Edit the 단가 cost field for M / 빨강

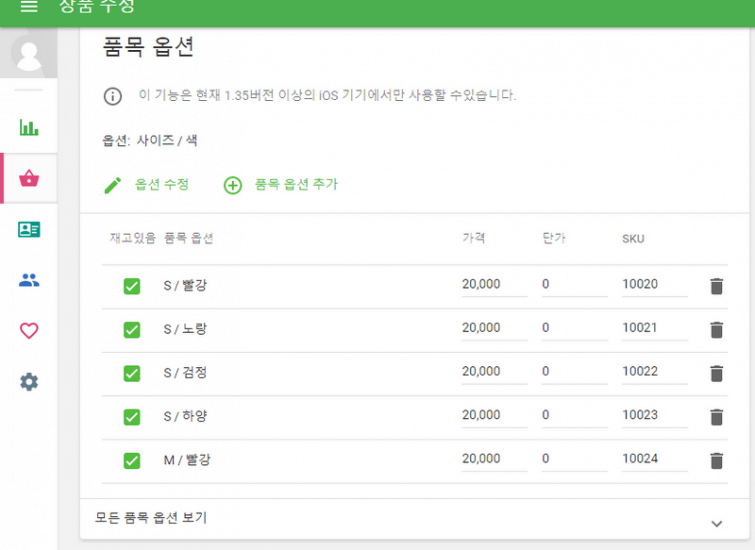(574, 459)
